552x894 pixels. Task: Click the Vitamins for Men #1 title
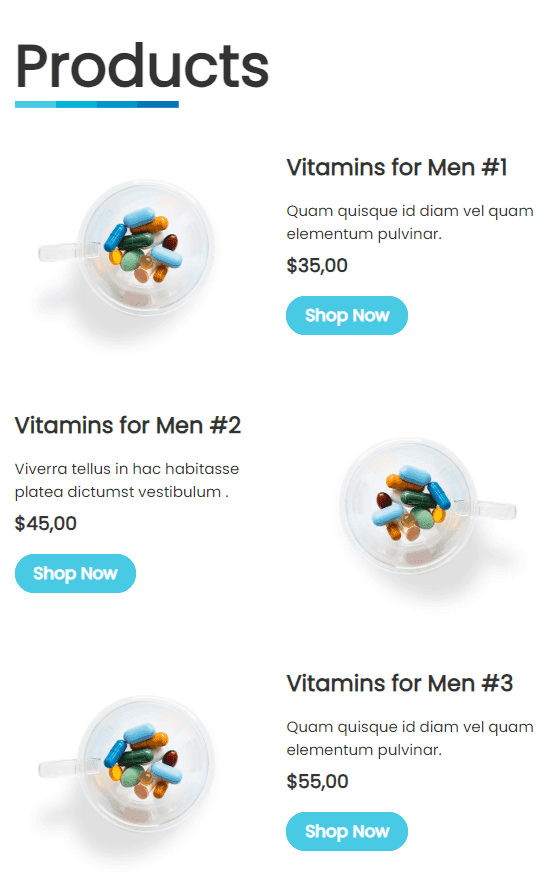[x=397, y=168]
